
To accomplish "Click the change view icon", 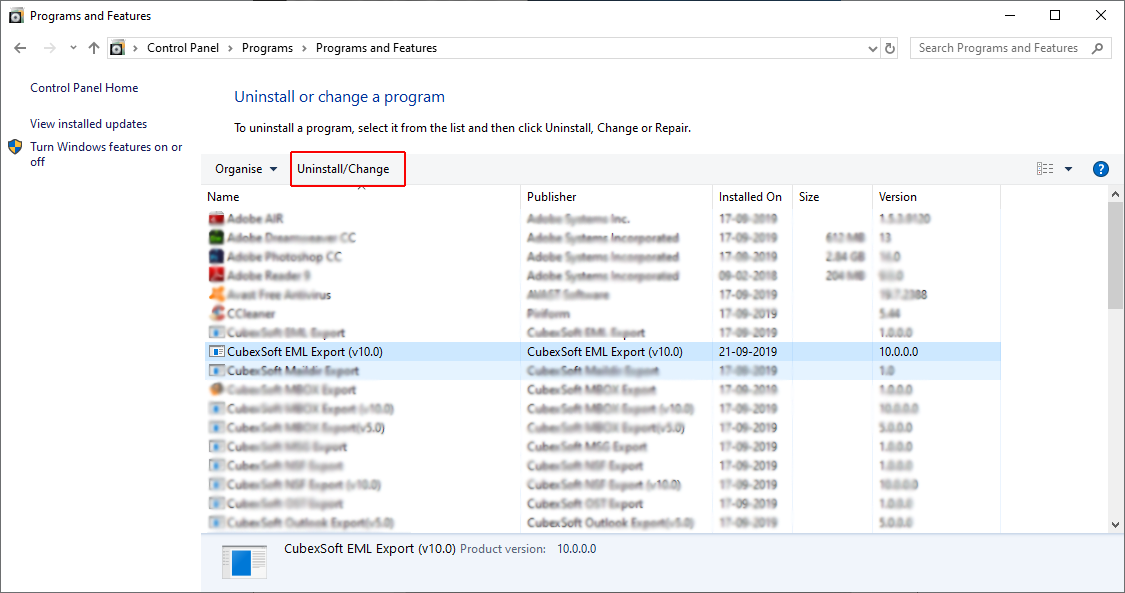I will [1045, 169].
